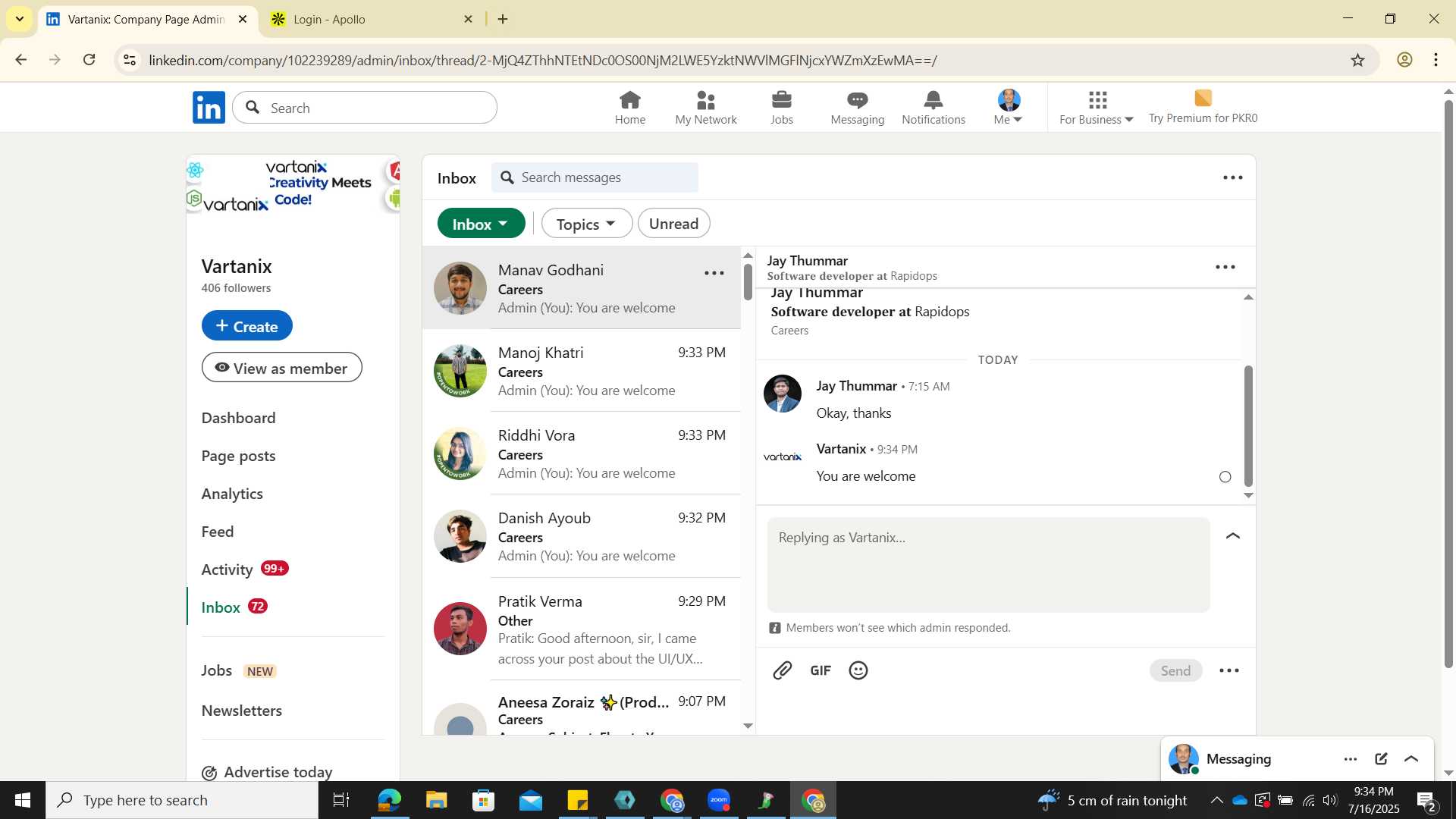This screenshot has height=819, width=1456.
Task: Go back in browser
Action: (x=20, y=60)
